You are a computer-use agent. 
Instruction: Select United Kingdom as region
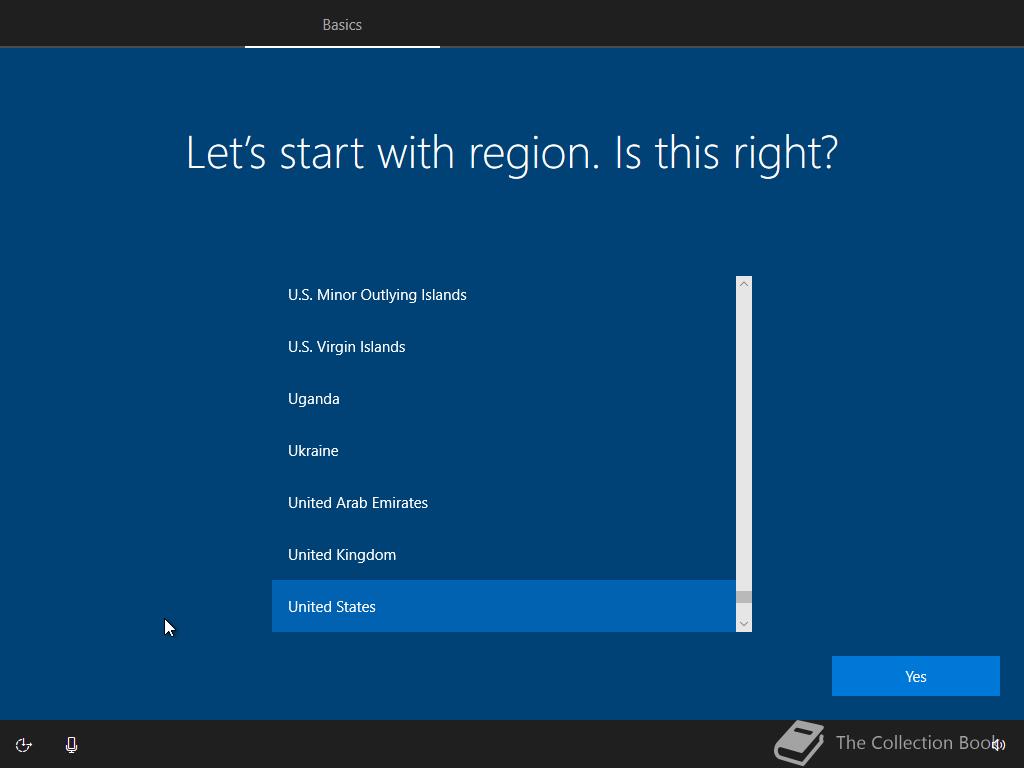(504, 554)
